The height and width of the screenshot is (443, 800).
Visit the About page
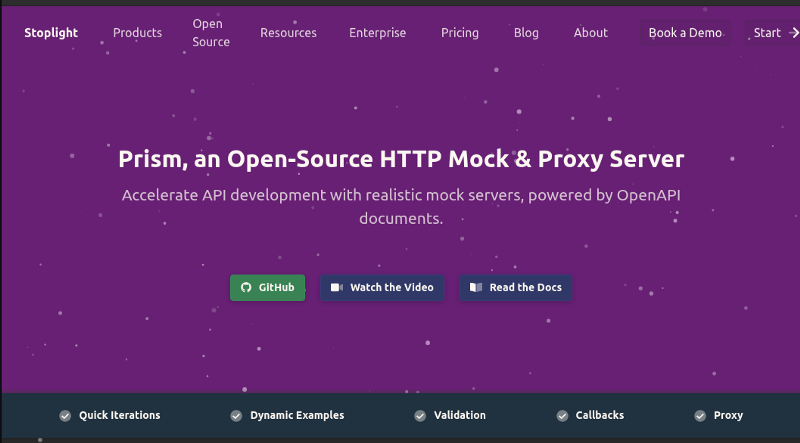click(x=590, y=33)
